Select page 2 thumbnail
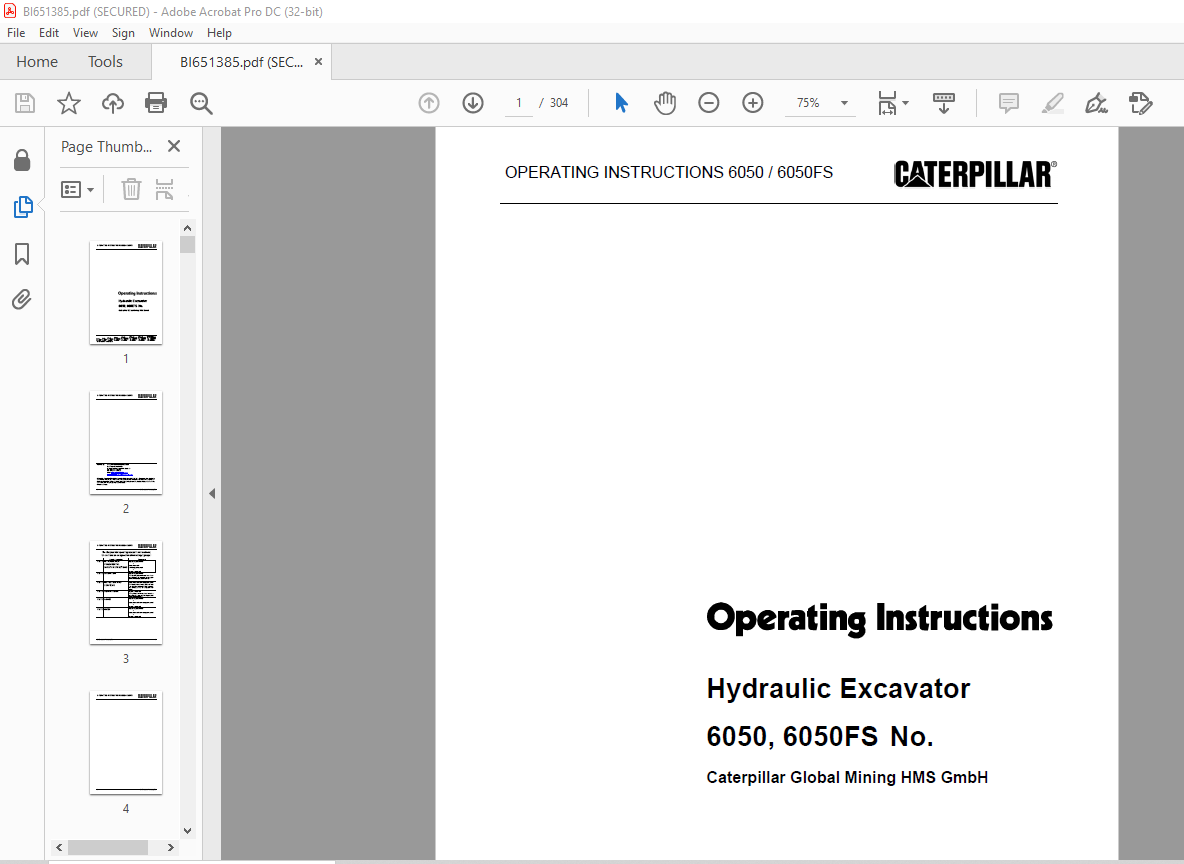 (126, 443)
